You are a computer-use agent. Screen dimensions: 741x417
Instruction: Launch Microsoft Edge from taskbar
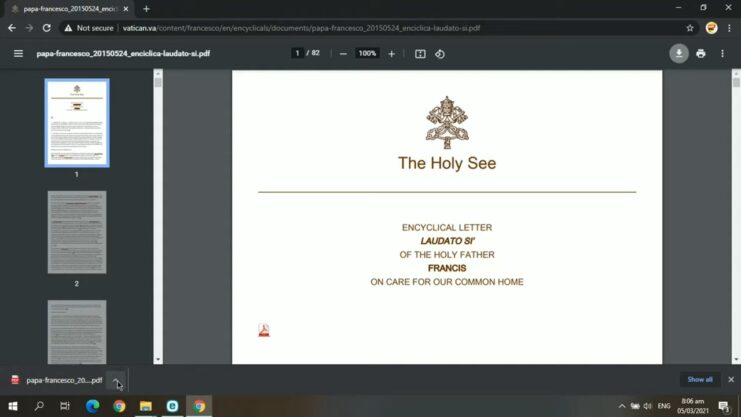click(x=93, y=406)
